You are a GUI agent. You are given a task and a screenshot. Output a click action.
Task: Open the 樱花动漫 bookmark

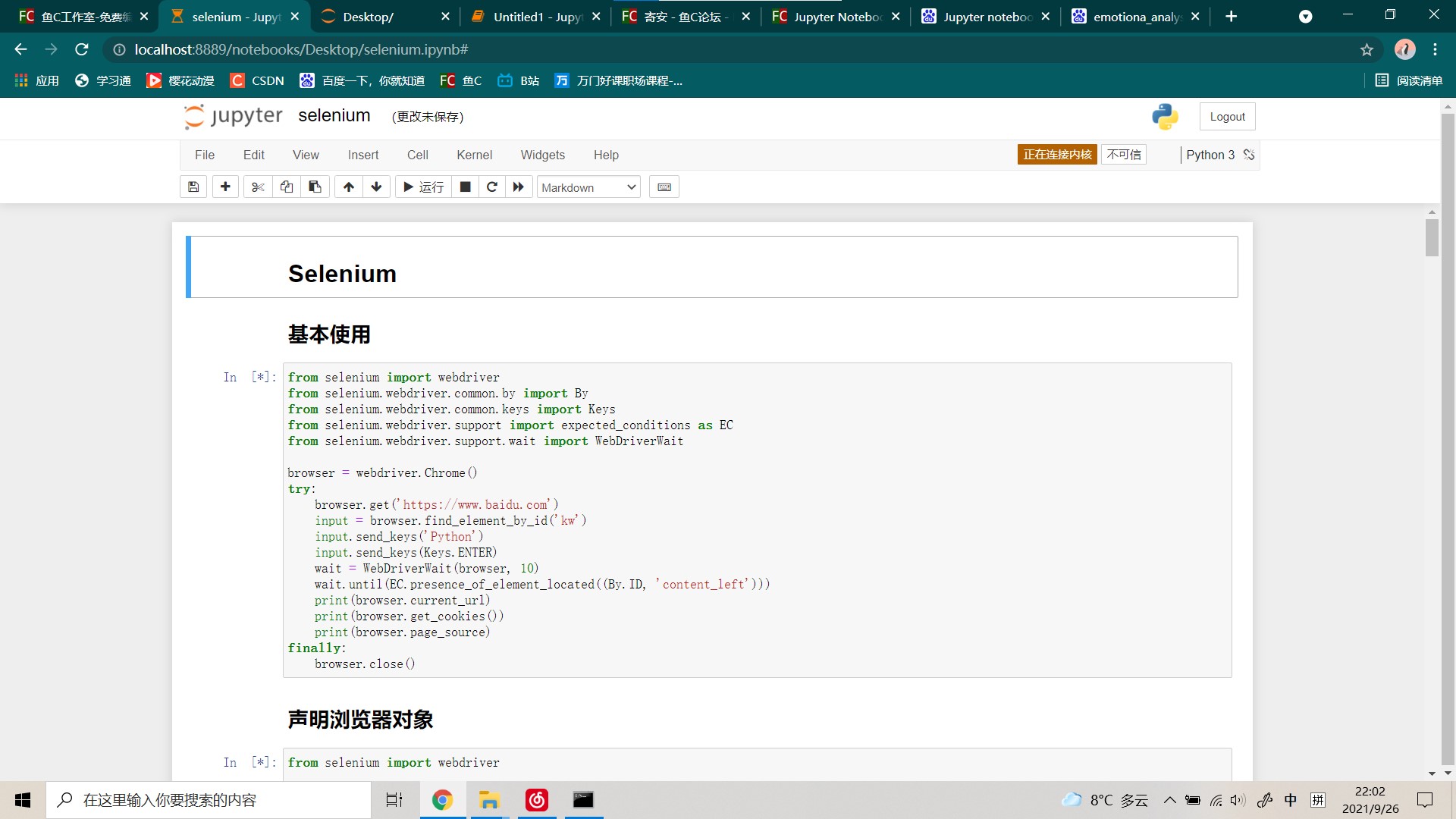pyautogui.click(x=180, y=80)
